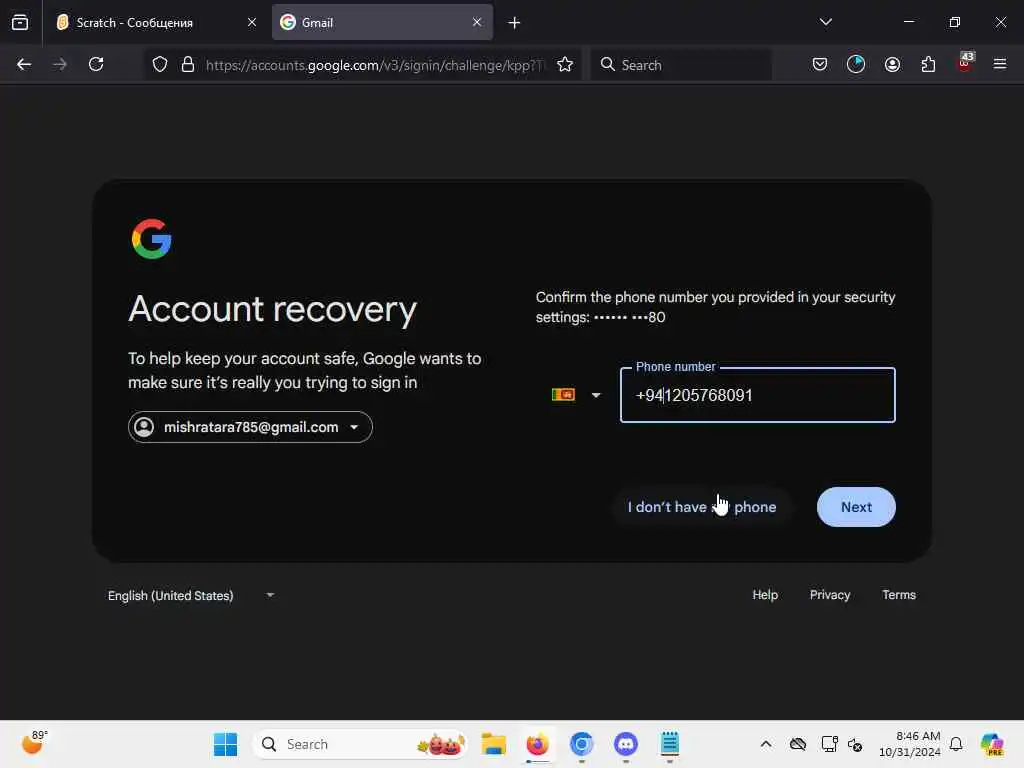Click the browser Search box

(x=681, y=65)
